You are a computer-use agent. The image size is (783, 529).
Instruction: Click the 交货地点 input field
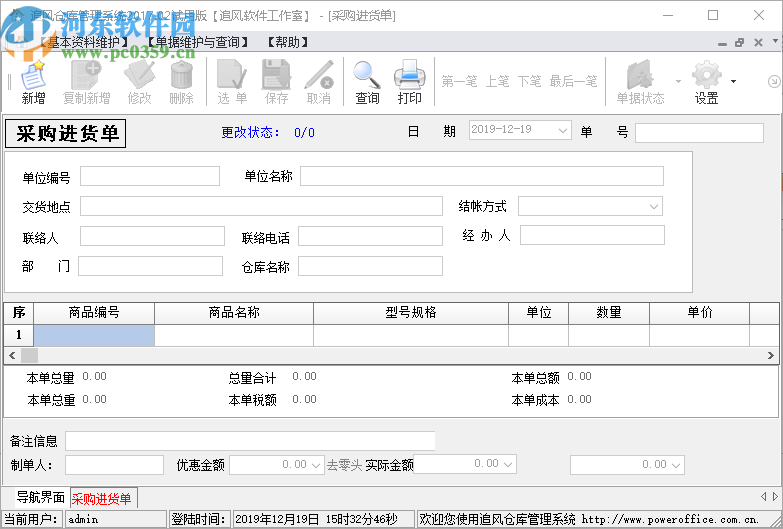pos(261,206)
